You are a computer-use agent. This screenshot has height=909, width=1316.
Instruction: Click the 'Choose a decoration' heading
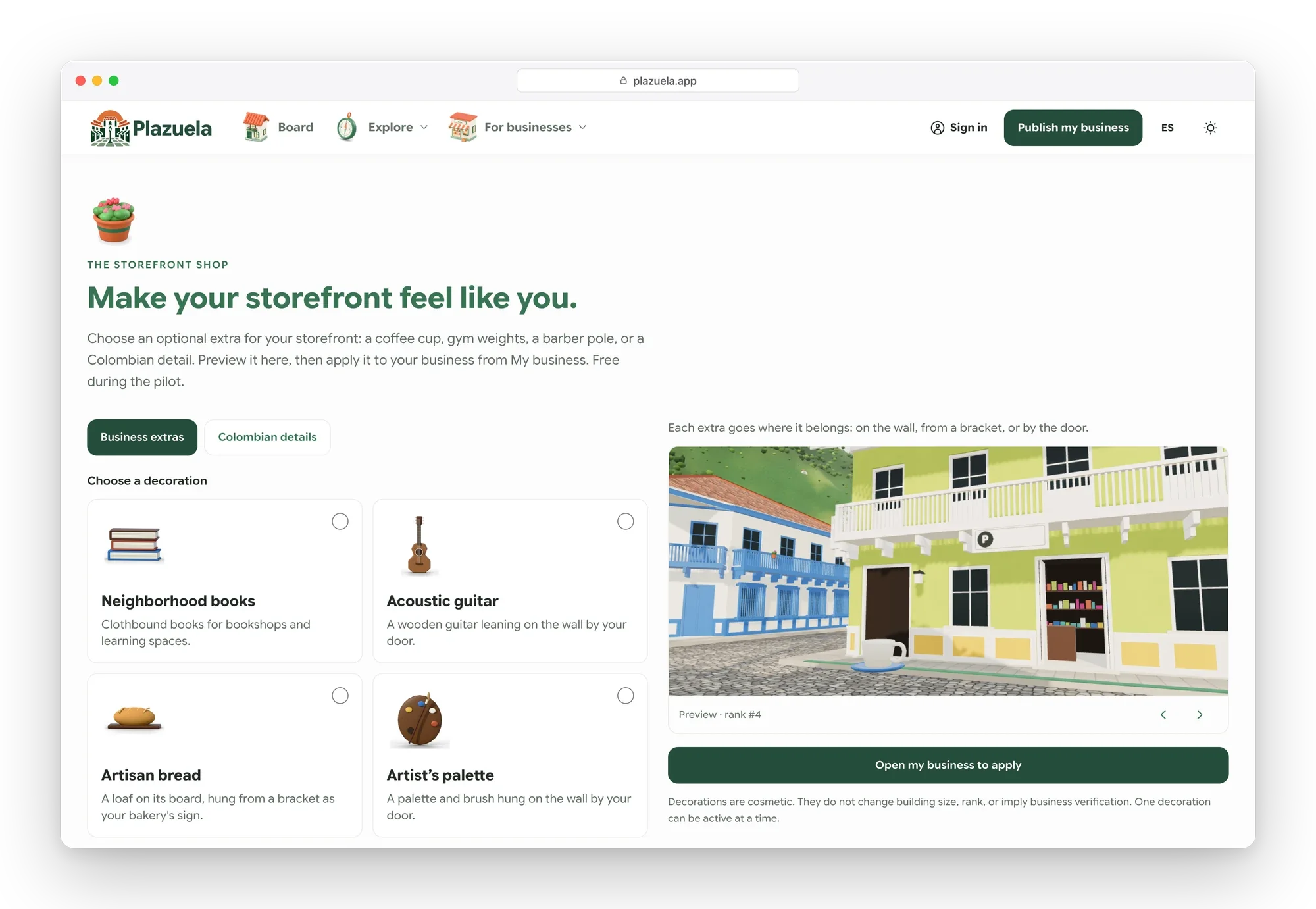click(147, 480)
